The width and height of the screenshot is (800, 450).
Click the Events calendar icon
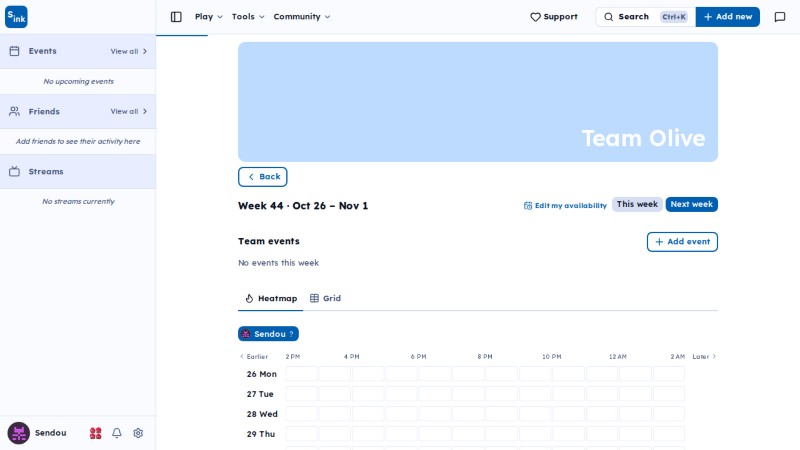pyautogui.click(x=14, y=51)
